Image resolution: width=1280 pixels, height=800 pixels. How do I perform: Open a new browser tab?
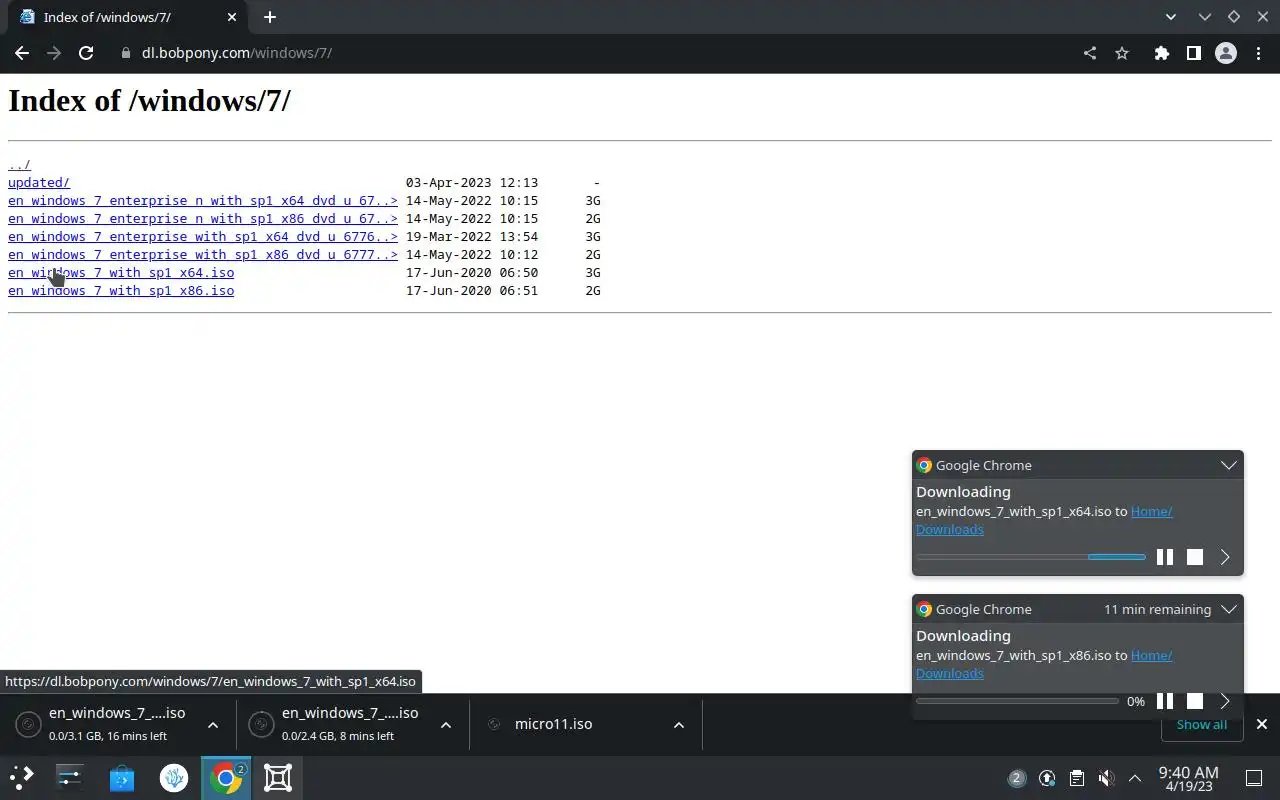[270, 17]
